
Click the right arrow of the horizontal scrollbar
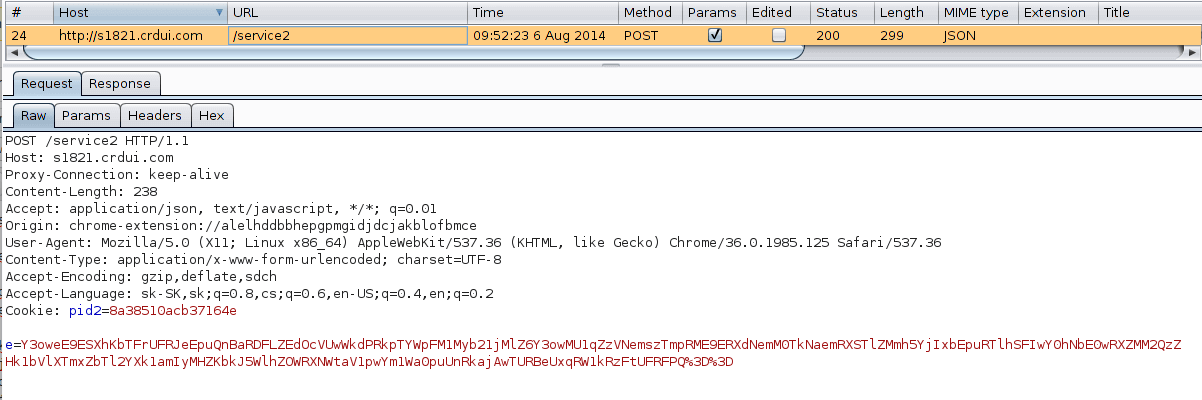pos(1193,51)
